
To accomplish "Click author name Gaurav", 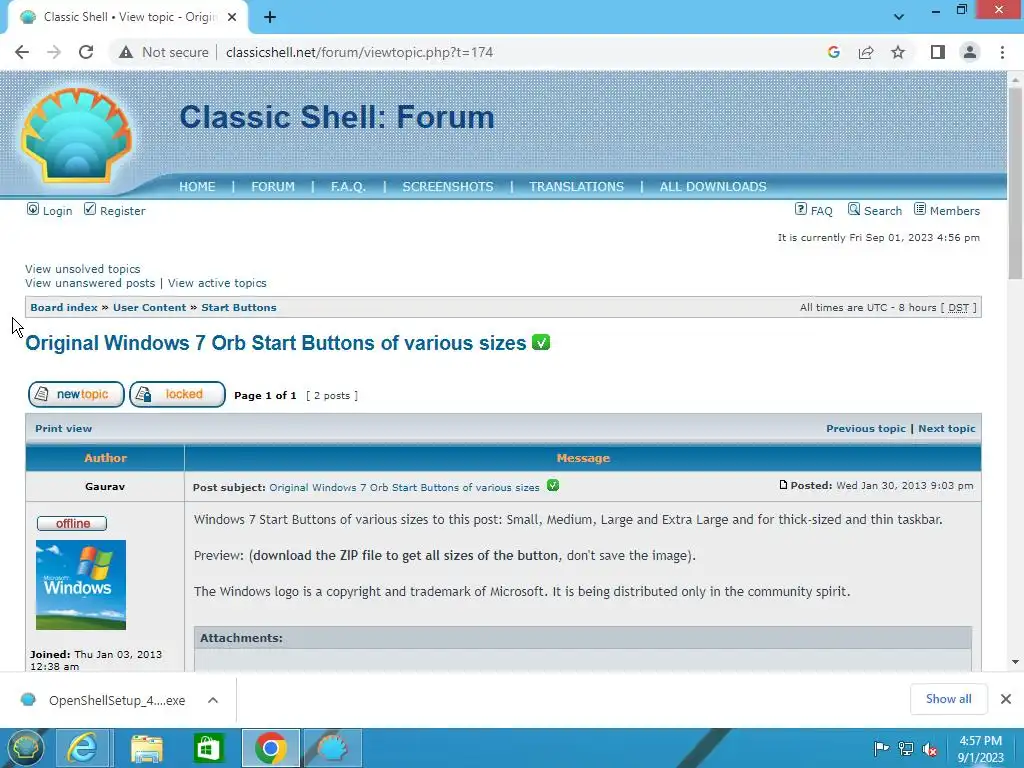I will pyautogui.click(x=105, y=487).
